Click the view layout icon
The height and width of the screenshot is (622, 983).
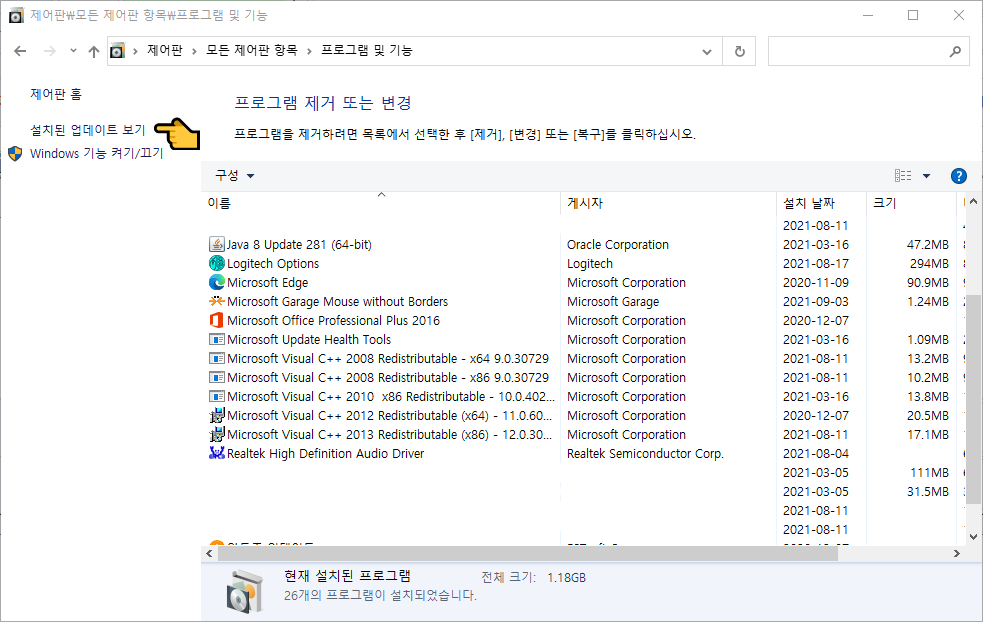903,176
